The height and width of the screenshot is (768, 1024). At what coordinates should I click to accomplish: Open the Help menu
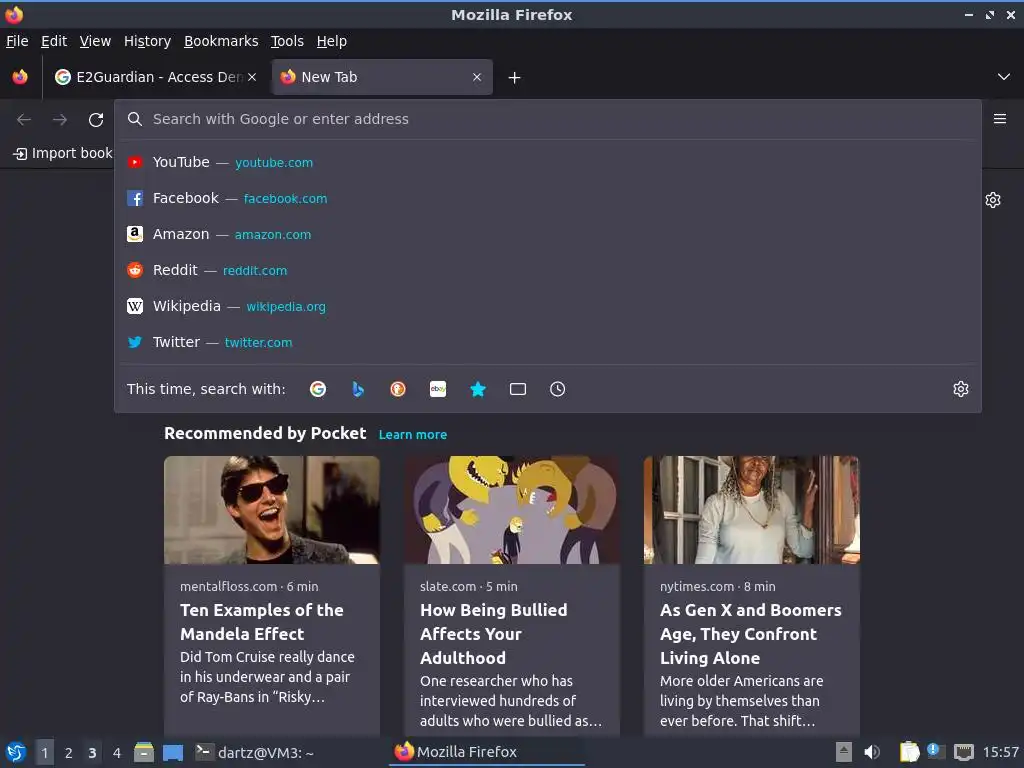click(x=332, y=41)
